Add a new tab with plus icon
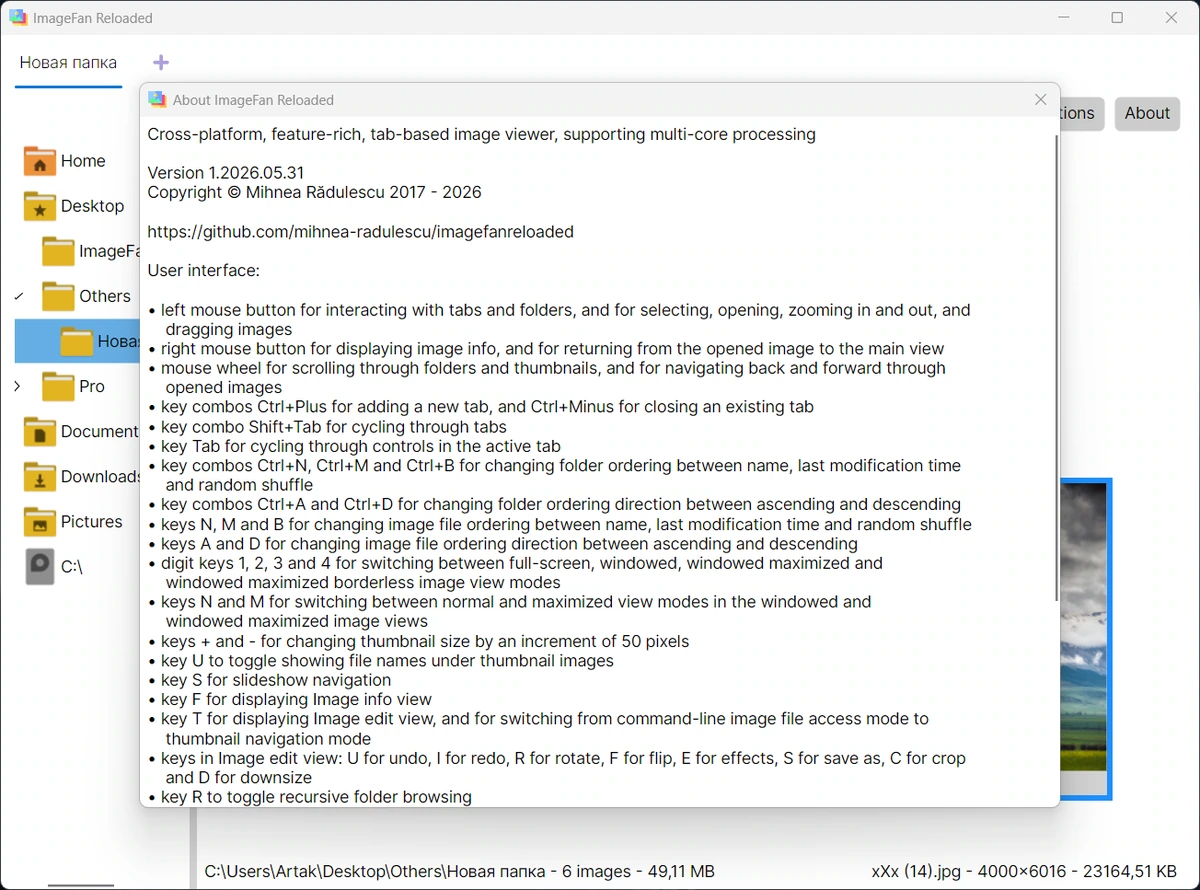The width and height of the screenshot is (1200, 890). pyautogui.click(x=161, y=62)
